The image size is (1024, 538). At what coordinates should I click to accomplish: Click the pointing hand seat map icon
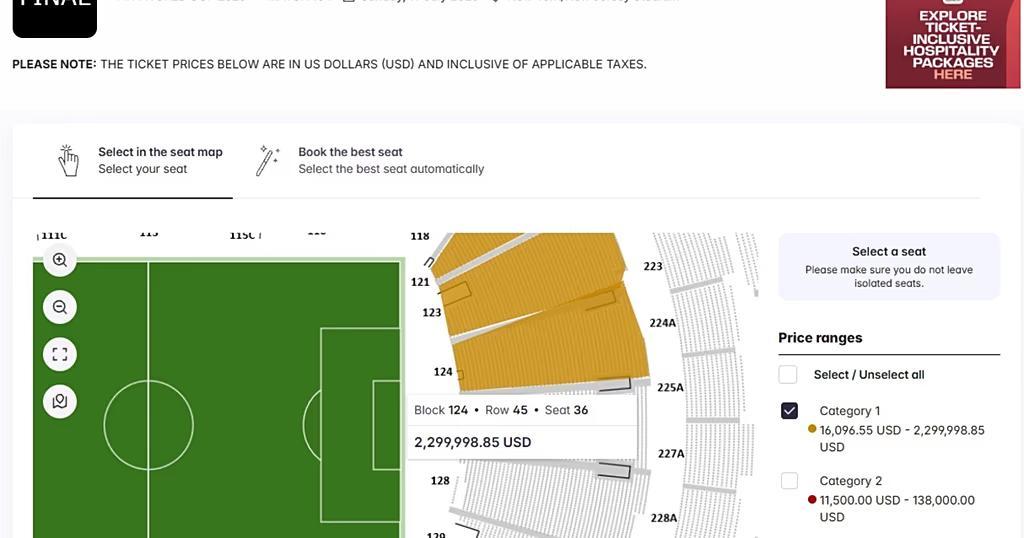(68, 160)
